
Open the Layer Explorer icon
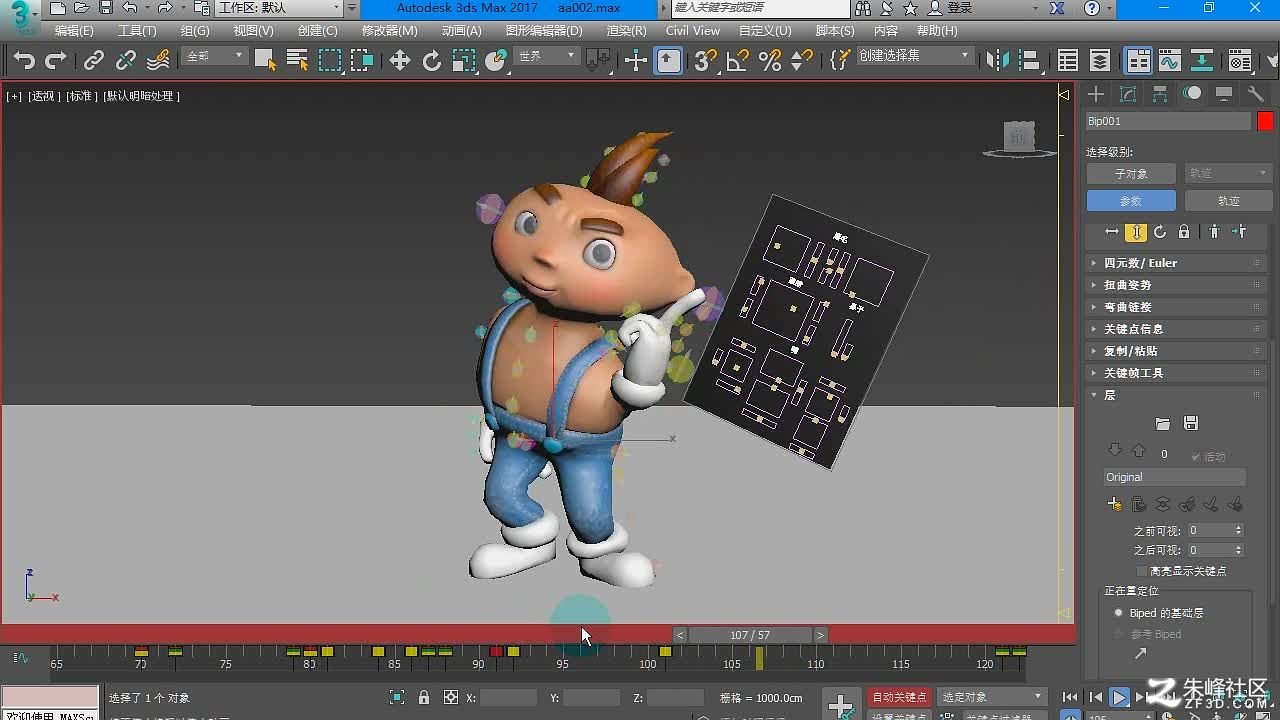pyautogui.click(x=1100, y=61)
